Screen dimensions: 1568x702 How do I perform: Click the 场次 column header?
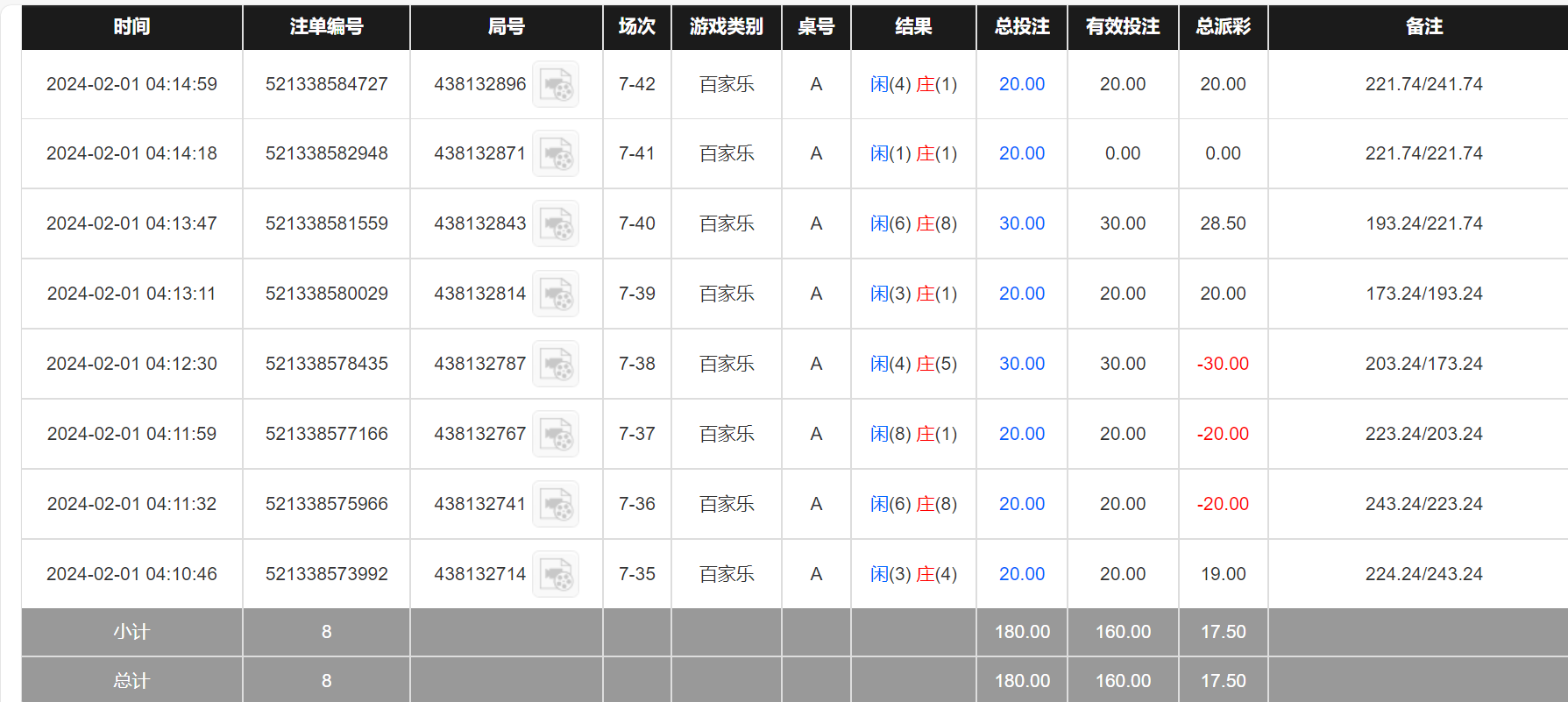tap(637, 27)
